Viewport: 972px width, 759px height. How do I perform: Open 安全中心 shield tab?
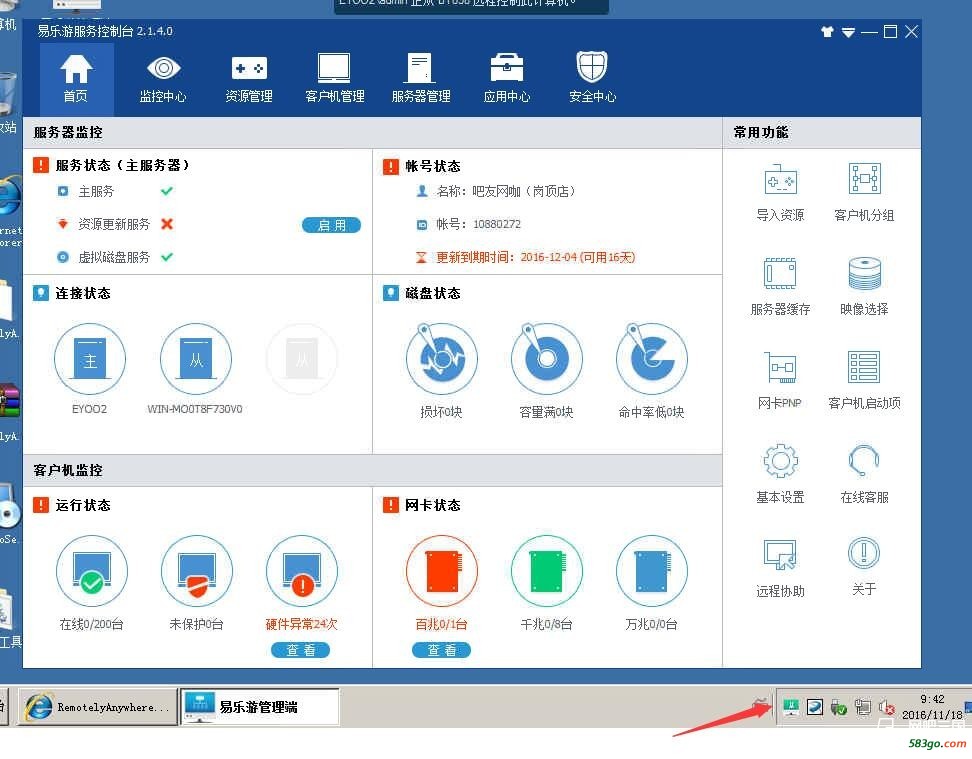[x=592, y=78]
